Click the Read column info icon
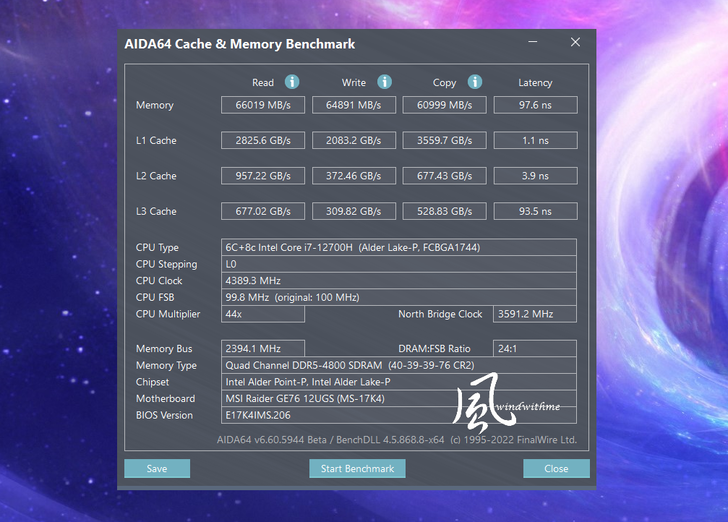The height and width of the screenshot is (522, 728). tap(292, 82)
